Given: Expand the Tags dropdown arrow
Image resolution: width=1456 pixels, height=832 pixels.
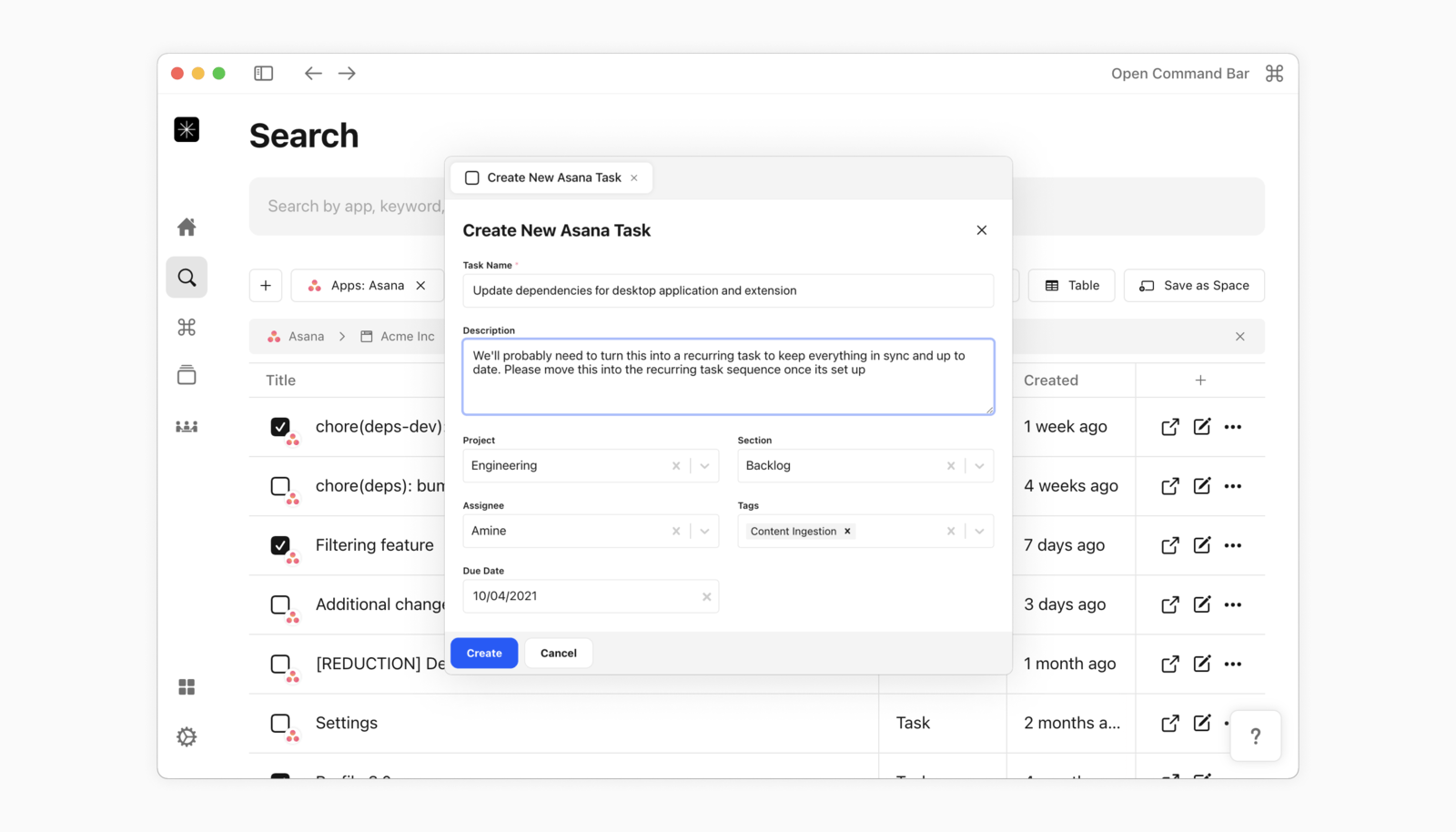Looking at the screenshot, I should 979,531.
